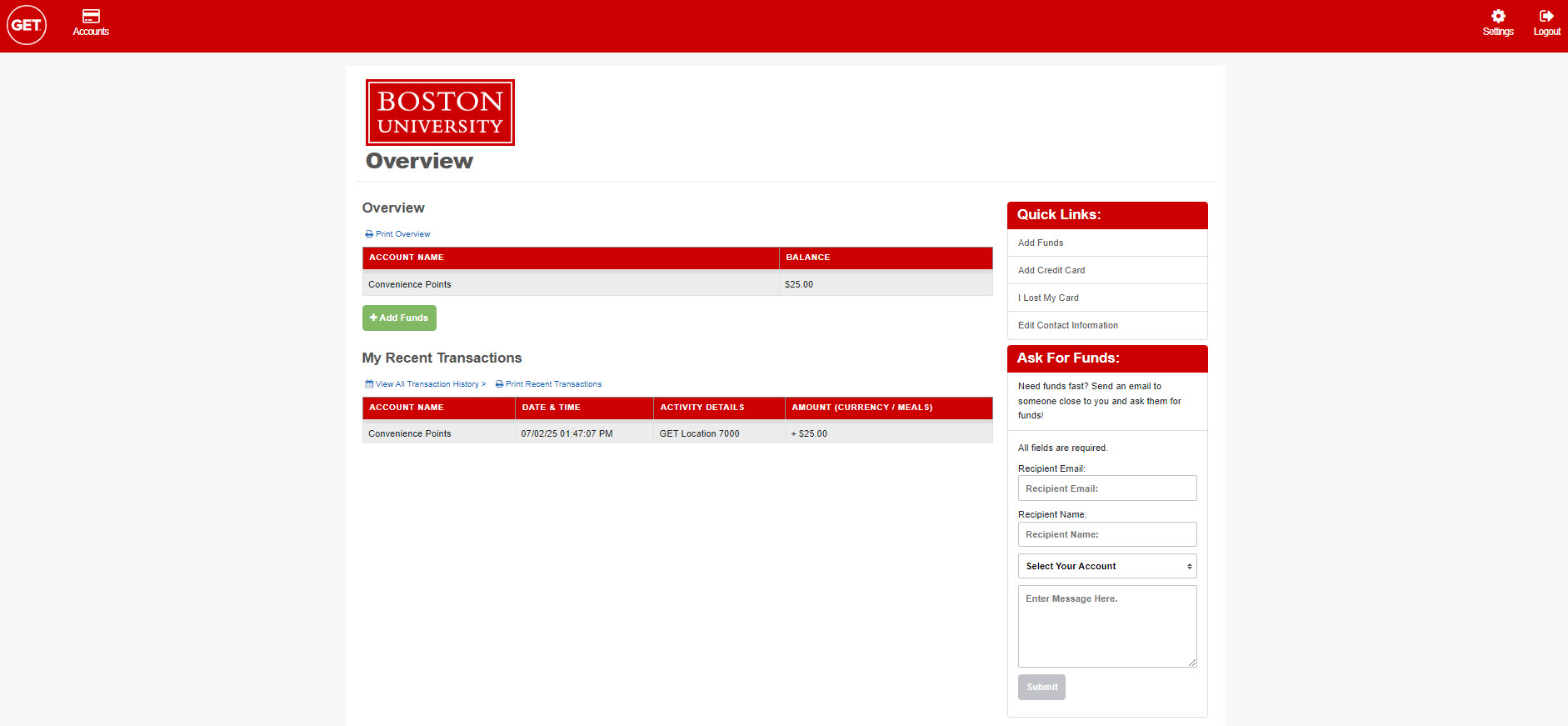Click the Amount (Currency / Meals) header
Image resolution: width=1568 pixels, height=726 pixels.
click(889, 408)
